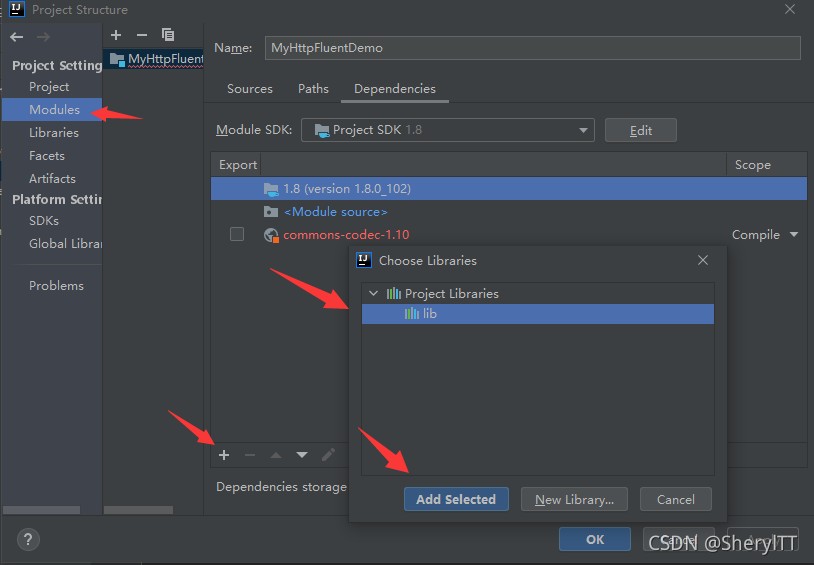Viewport: 814px width, 565px height.
Task: Switch to the Paths tab
Action: click(x=313, y=89)
